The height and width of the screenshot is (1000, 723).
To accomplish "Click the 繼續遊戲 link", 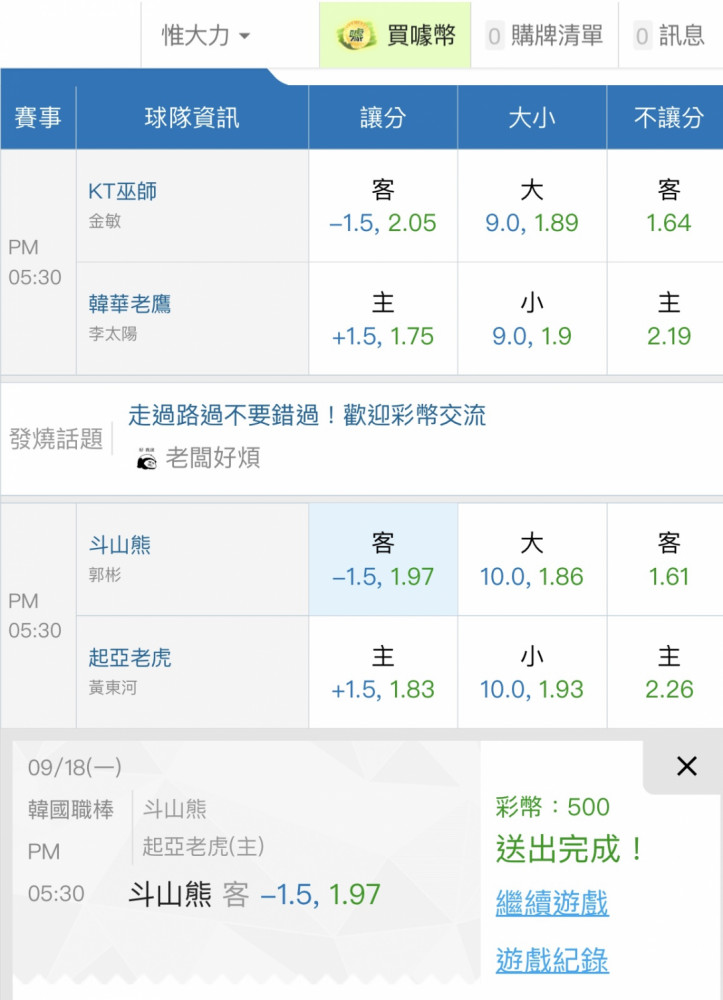I will pos(552,903).
